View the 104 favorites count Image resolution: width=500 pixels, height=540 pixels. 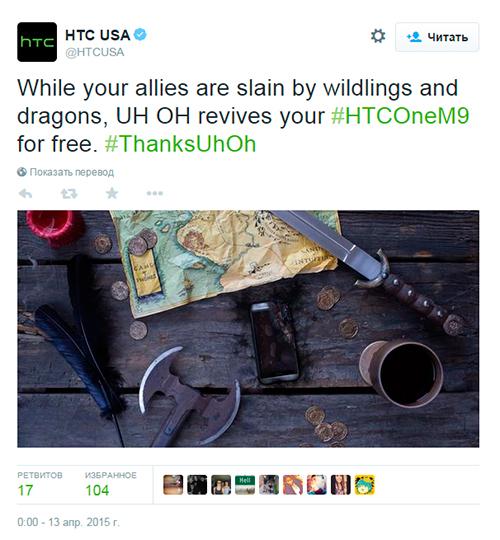pyautogui.click(x=97, y=490)
